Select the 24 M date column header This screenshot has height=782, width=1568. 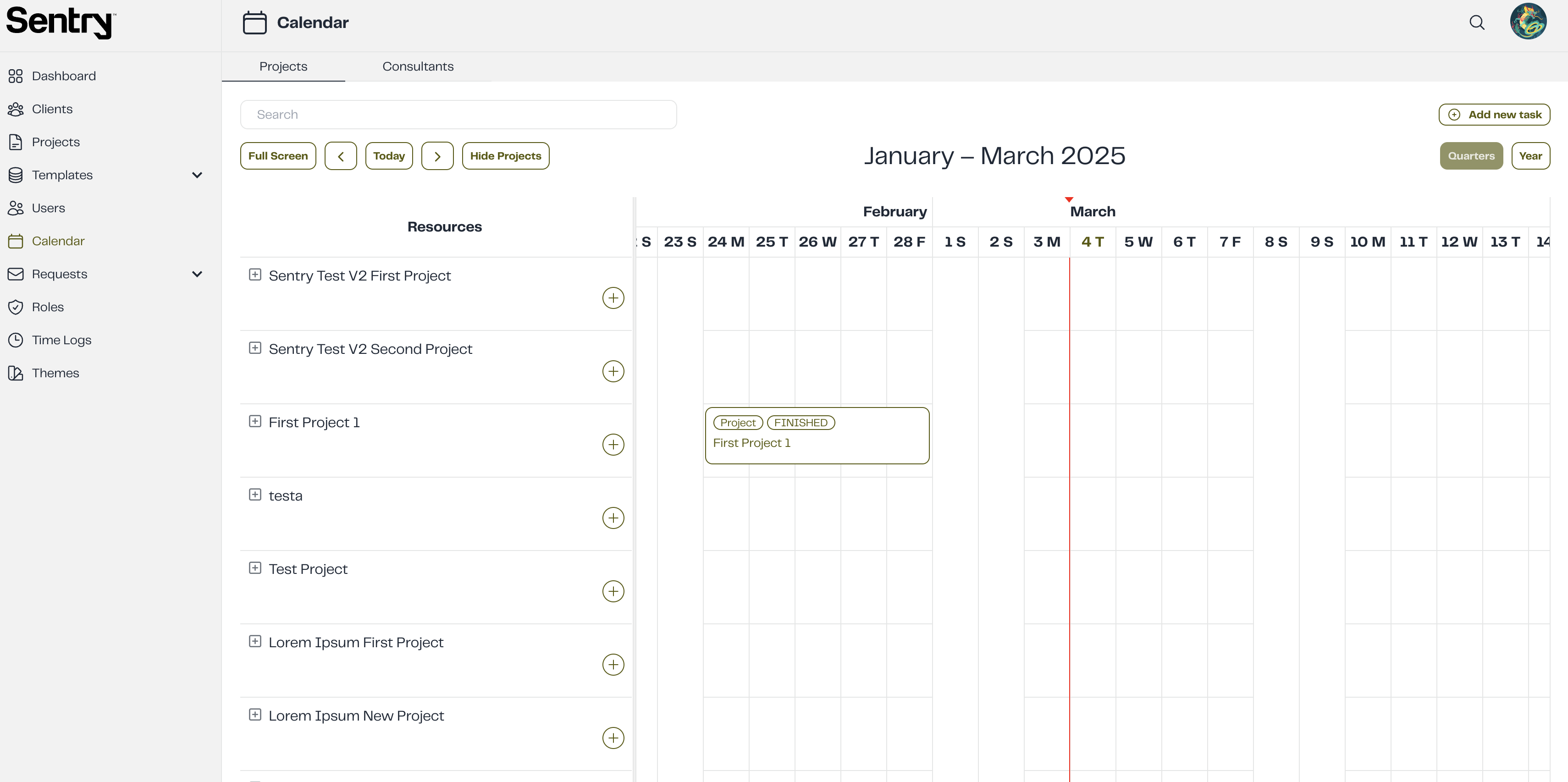(726, 242)
